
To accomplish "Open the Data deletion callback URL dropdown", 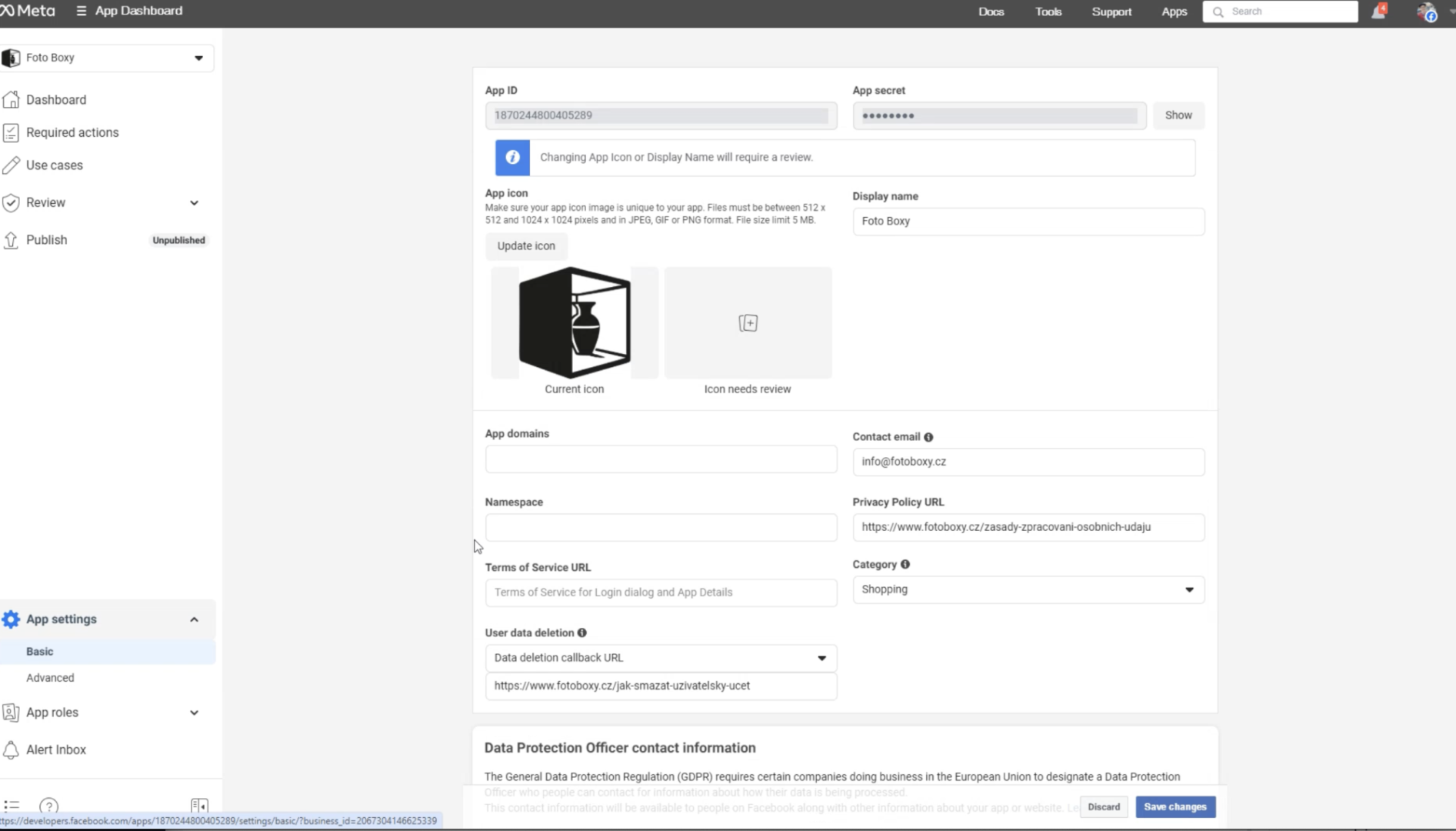I will click(x=661, y=658).
